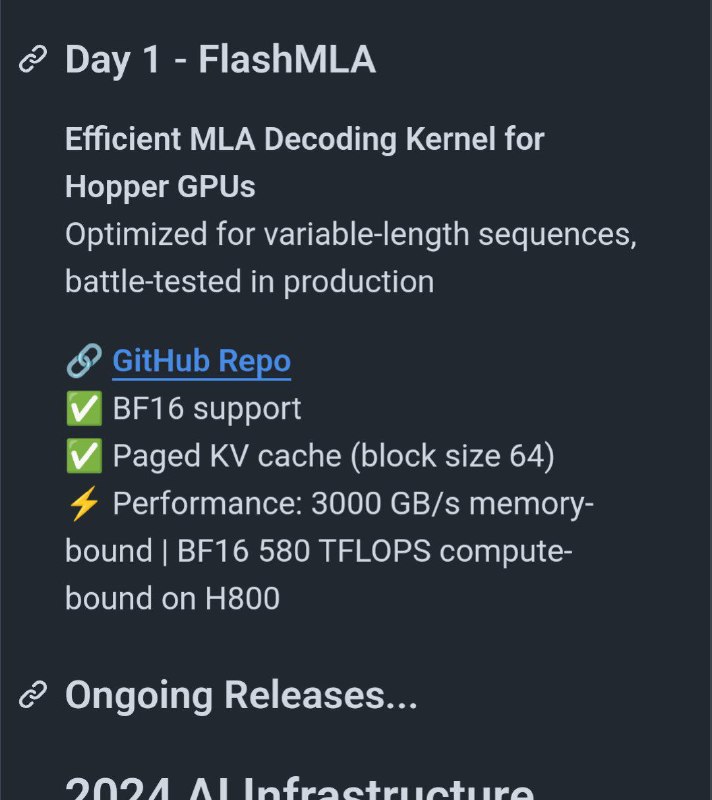The height and width of the screenshot is (800, 712).
Task: Click the green checkmark beside Paged KV cache
Action: [83, 456]
